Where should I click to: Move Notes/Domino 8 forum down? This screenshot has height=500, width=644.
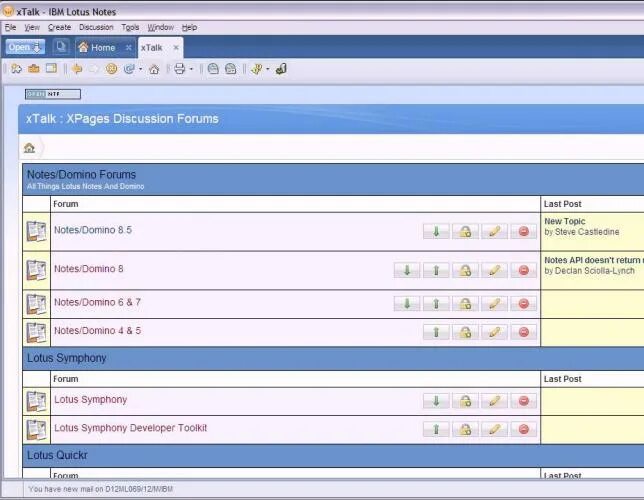pyautogui.click(x=407, y=270)
